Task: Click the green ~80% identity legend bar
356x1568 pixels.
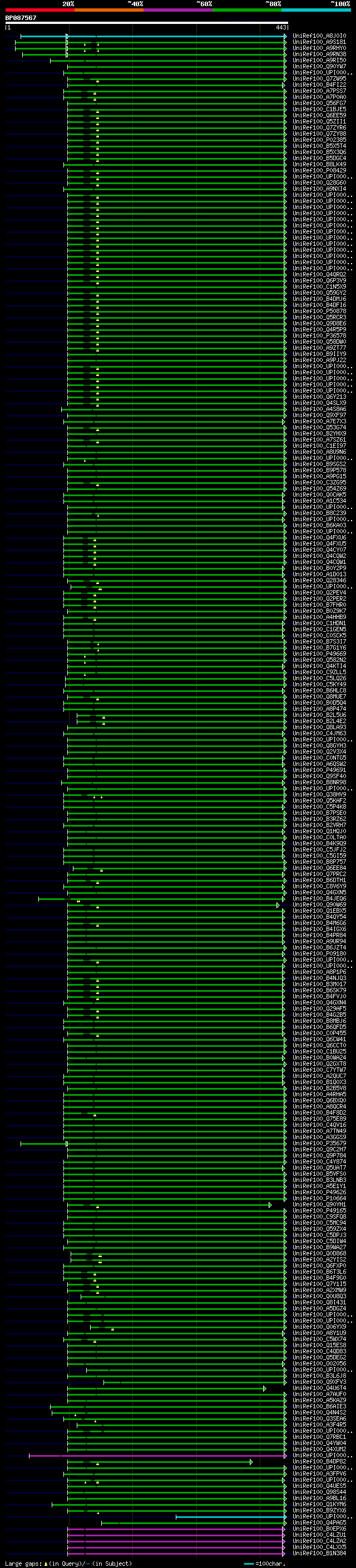Action: 247,10
